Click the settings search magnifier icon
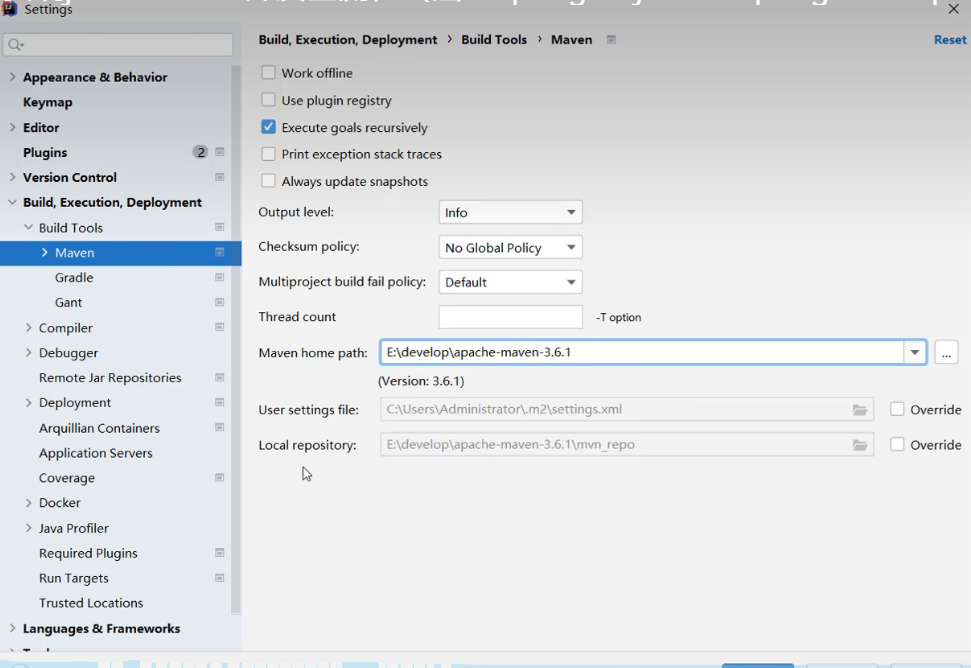 16,45
